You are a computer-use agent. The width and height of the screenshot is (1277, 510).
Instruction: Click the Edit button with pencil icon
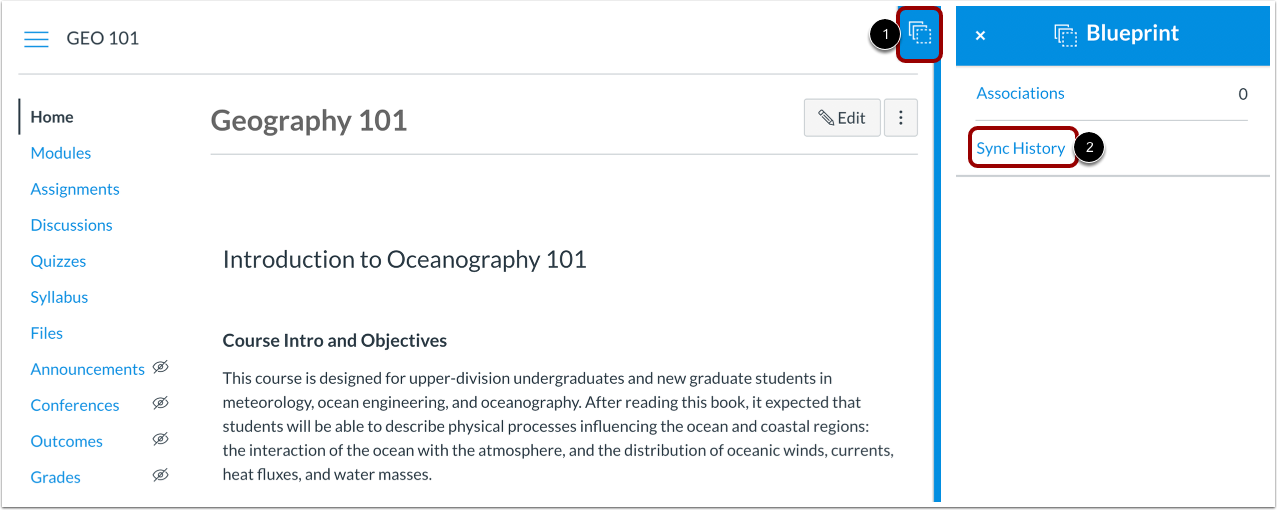click(842, 118)
